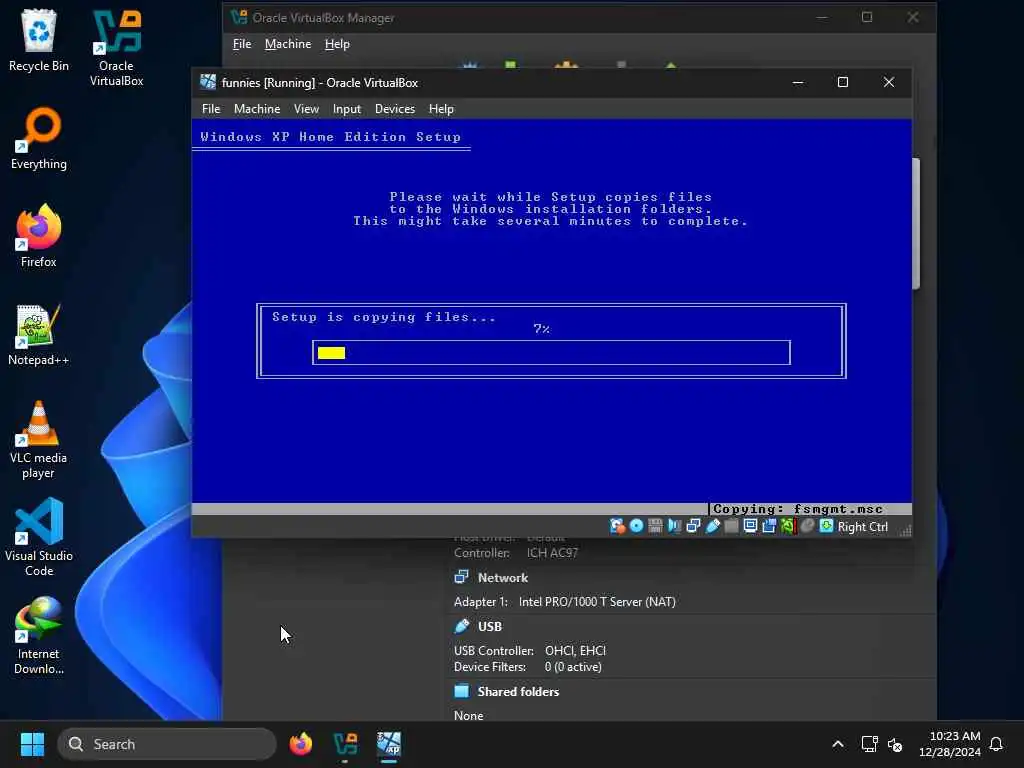Select the Everything desktop shortcut

(x=39, y=138)
